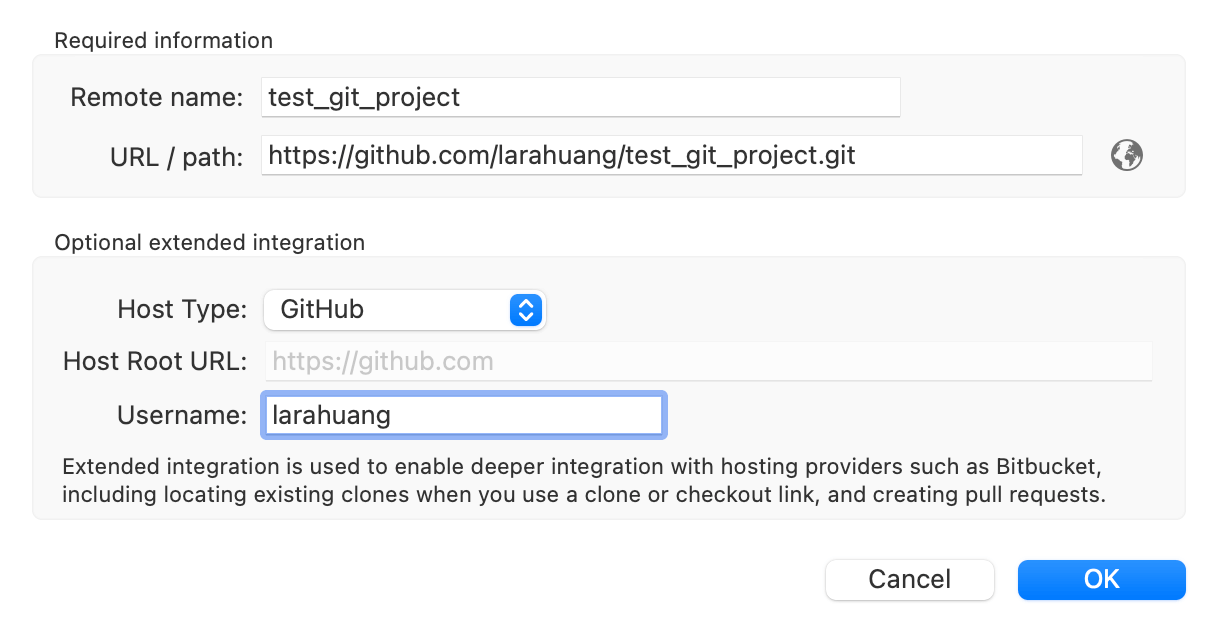Click the "Optional extended integration" heading

pos(209,243)
